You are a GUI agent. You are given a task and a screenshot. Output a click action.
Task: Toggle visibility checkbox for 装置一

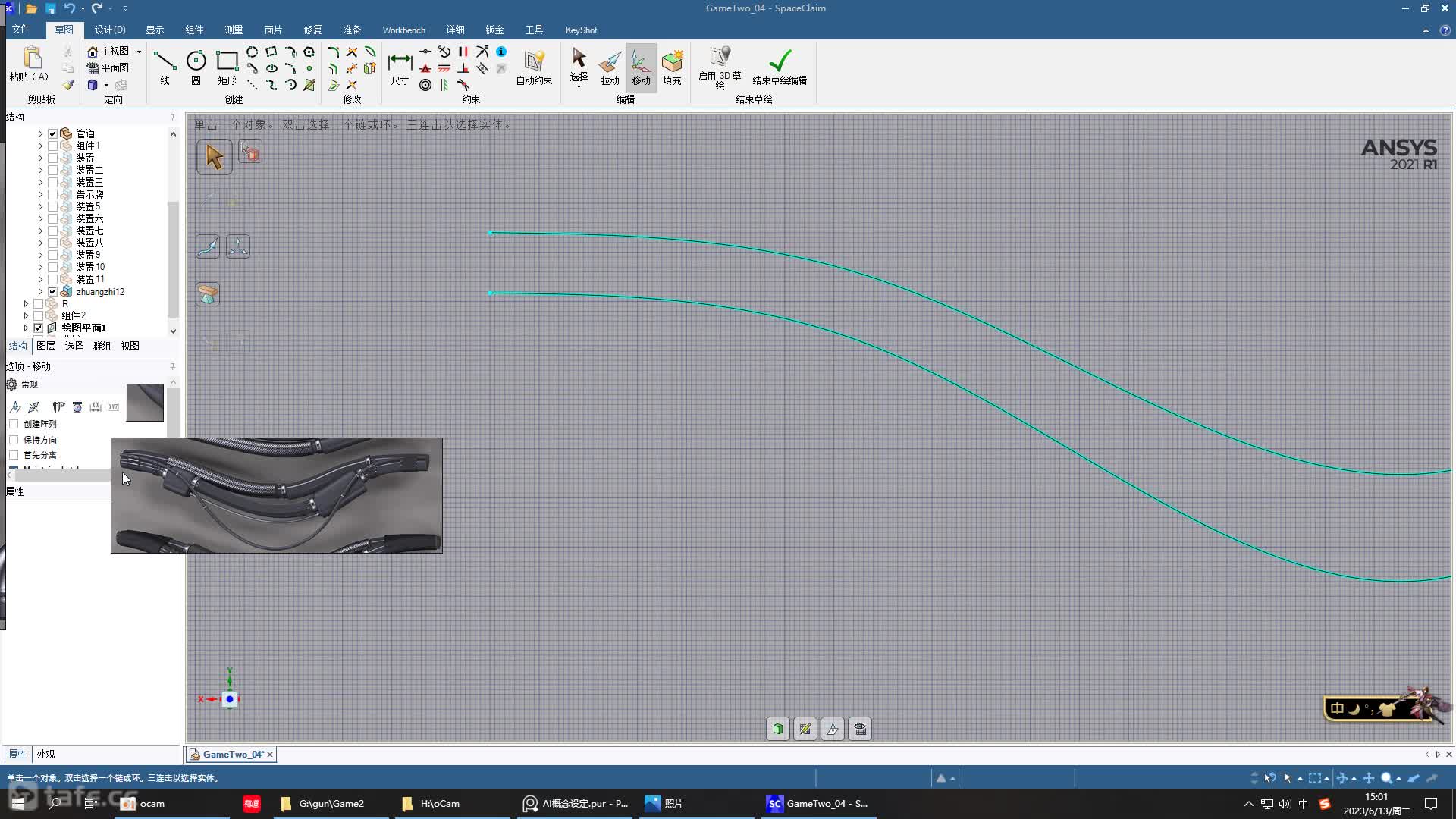point(52,158)
